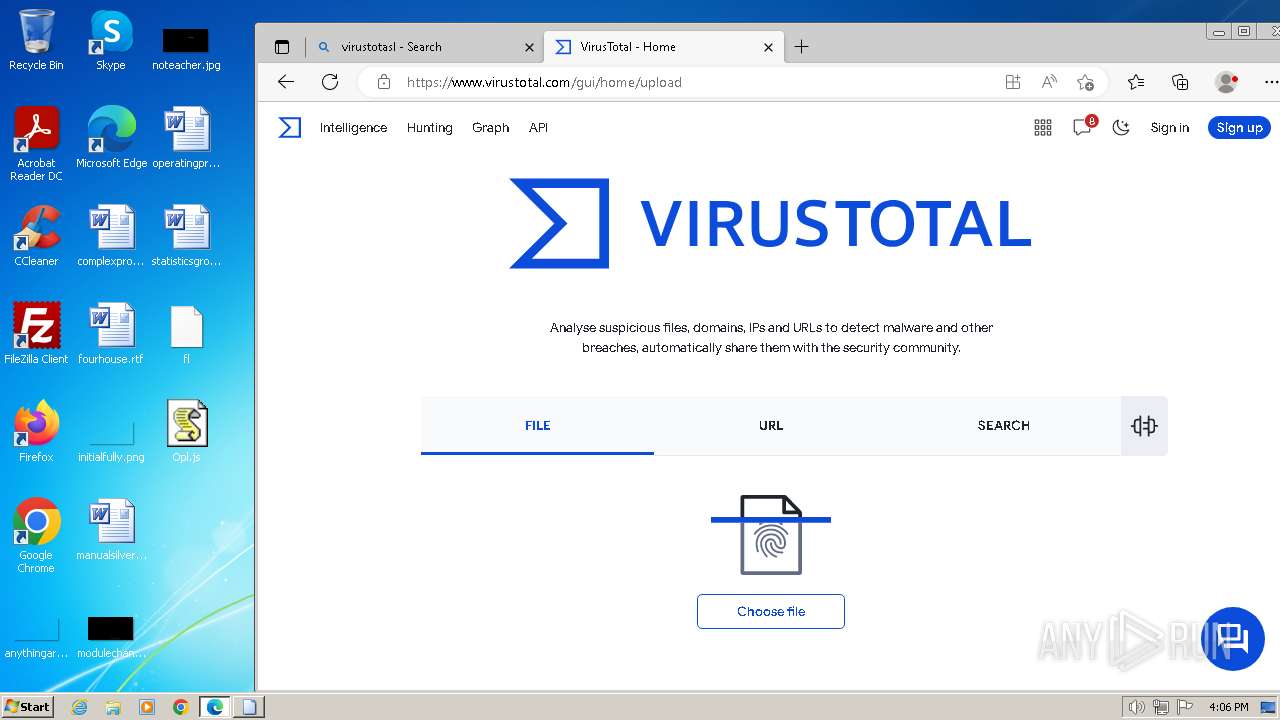
Task: Click the file hash compare icon beside SEARCH
Action: (x=1144, y=426)
